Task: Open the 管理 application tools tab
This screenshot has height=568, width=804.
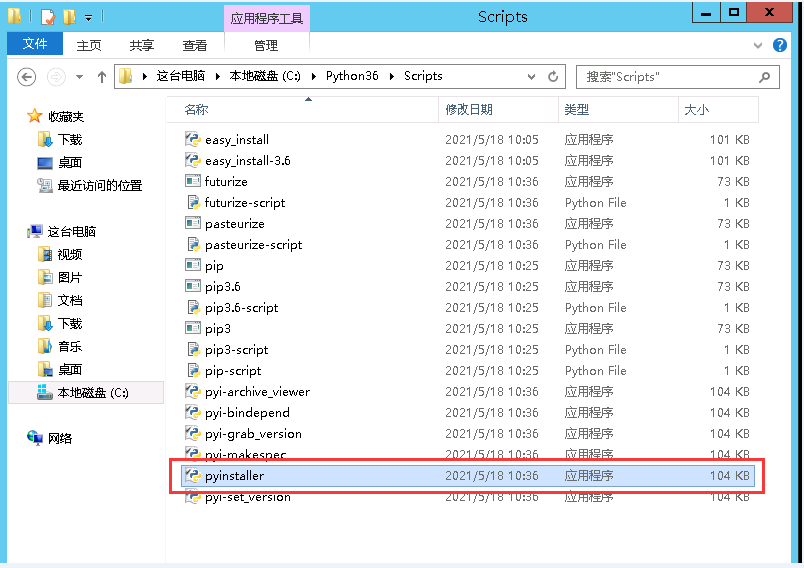Action: tap(266, 45)
